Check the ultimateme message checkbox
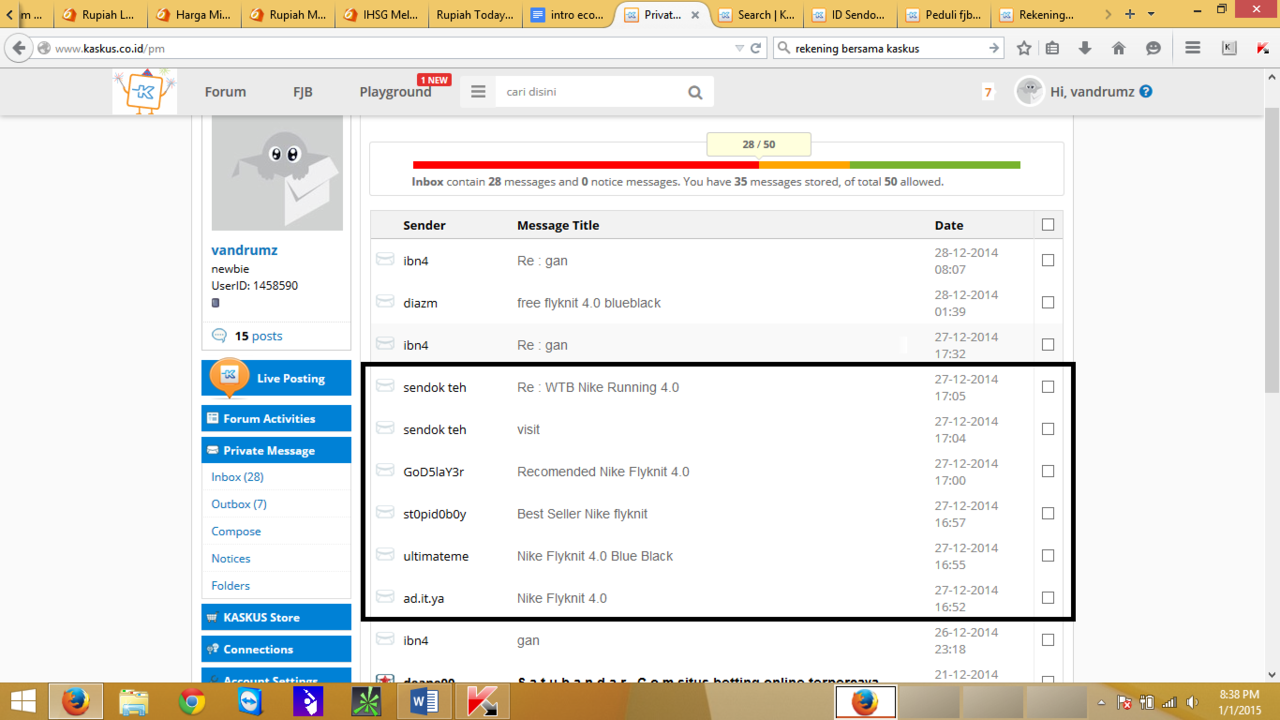The height and width of the screenshot is (720, 1280). pos(1048,555)
